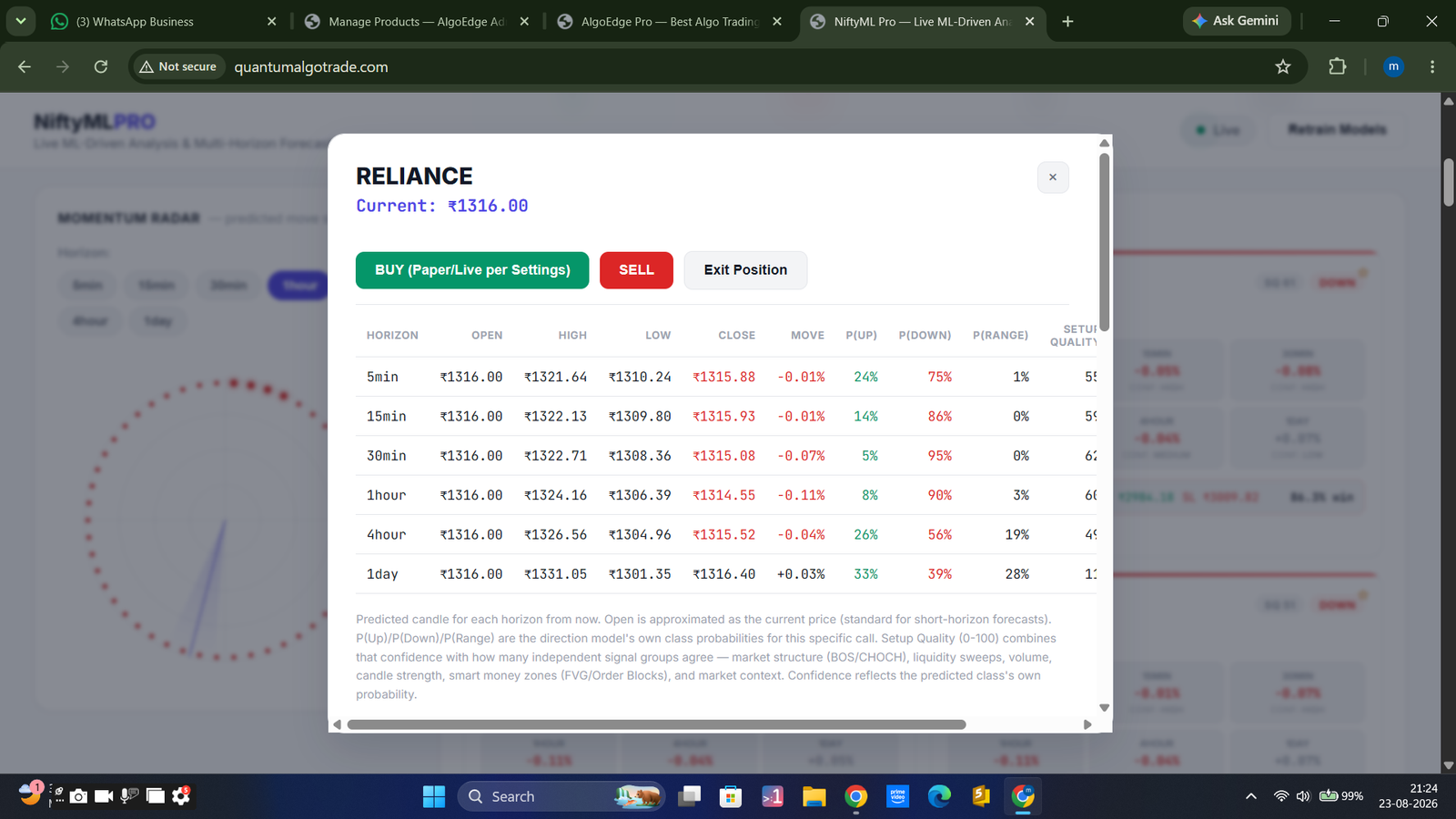Click the Exit Position button

click(x=745, y=270)
